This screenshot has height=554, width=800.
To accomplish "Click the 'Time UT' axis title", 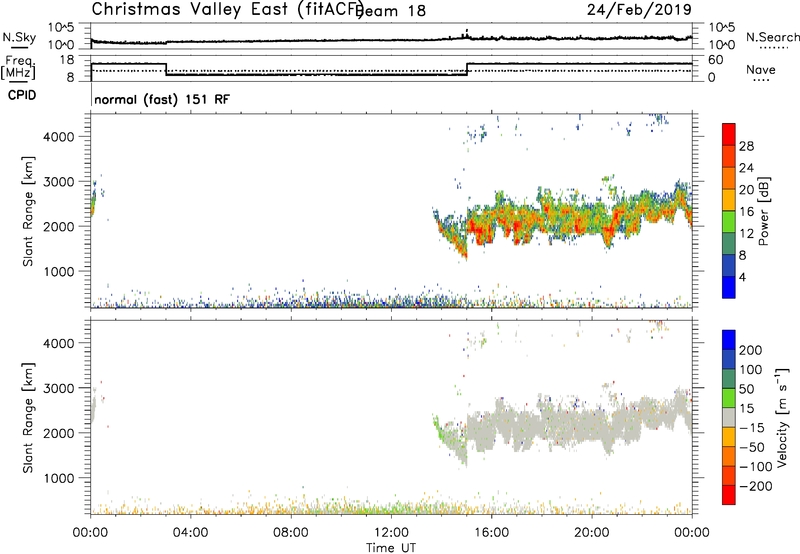I will 391,548.
